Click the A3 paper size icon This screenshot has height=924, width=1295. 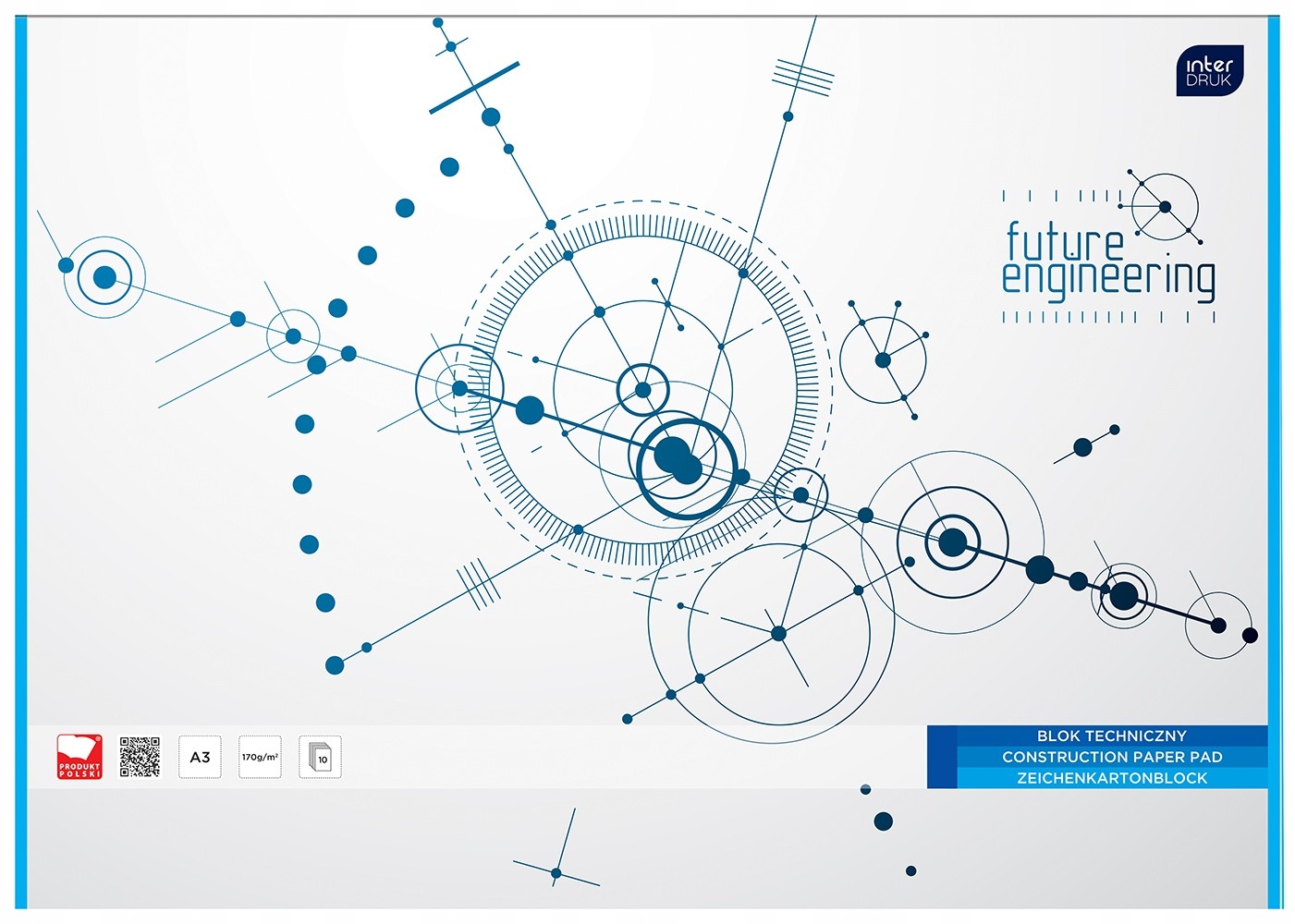pyautogui.click(x=200, y=757)
